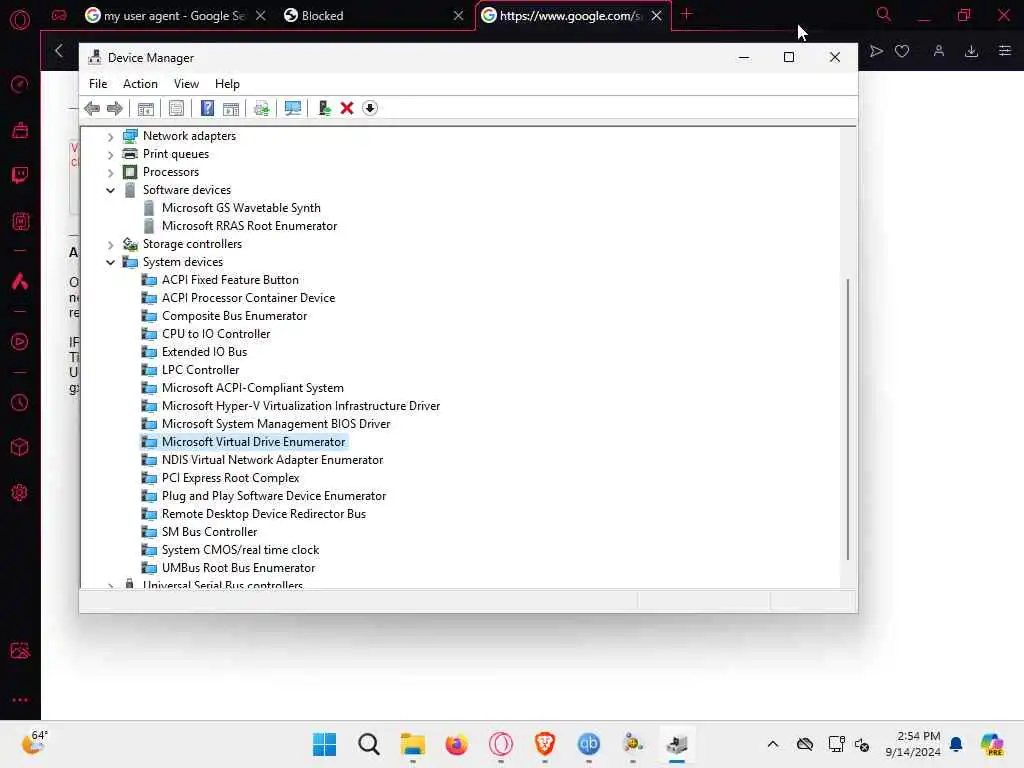Open Firefox from the taskbar

(x=456, y=744)
